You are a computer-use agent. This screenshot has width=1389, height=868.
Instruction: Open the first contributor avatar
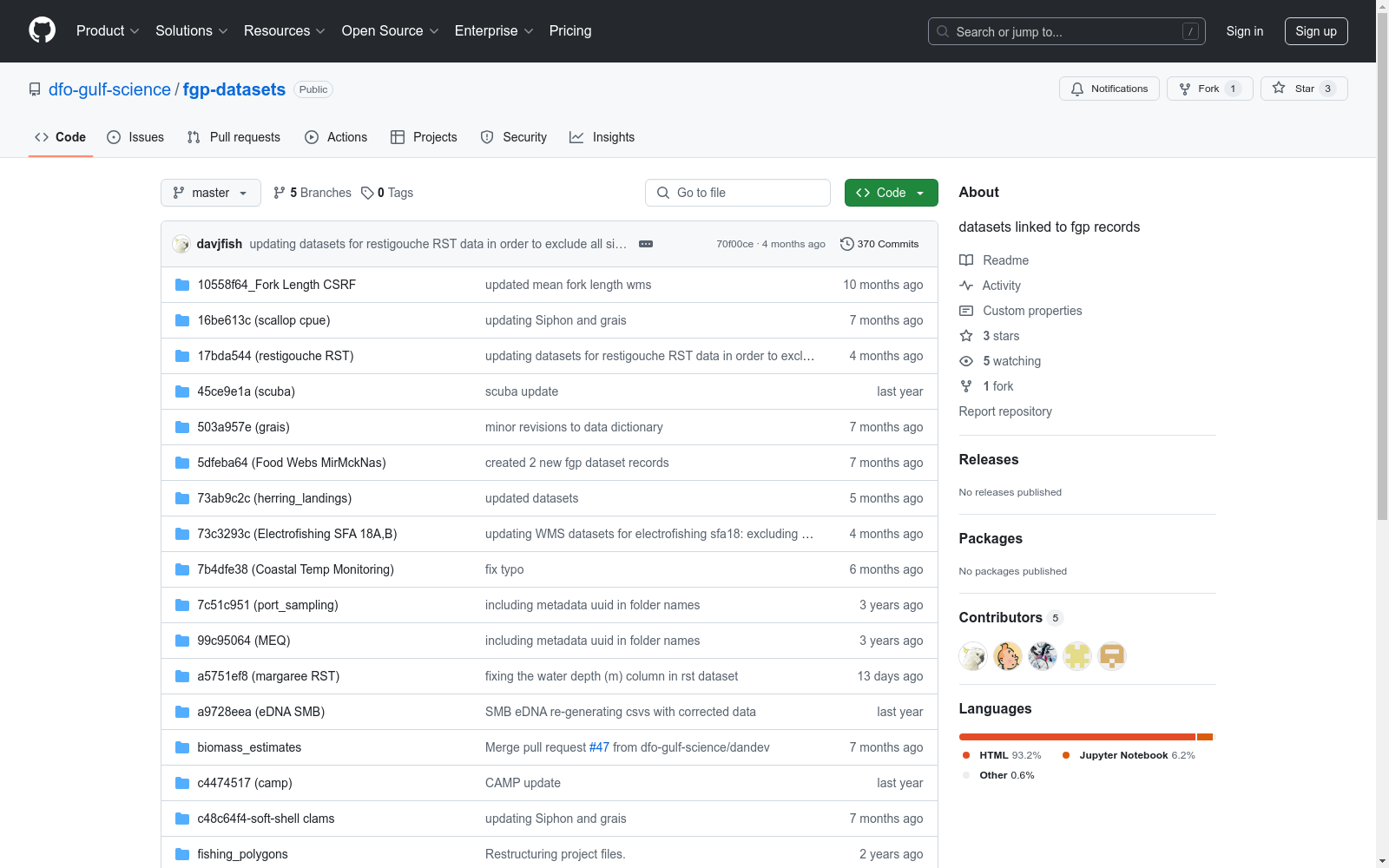tap(973, 656)
